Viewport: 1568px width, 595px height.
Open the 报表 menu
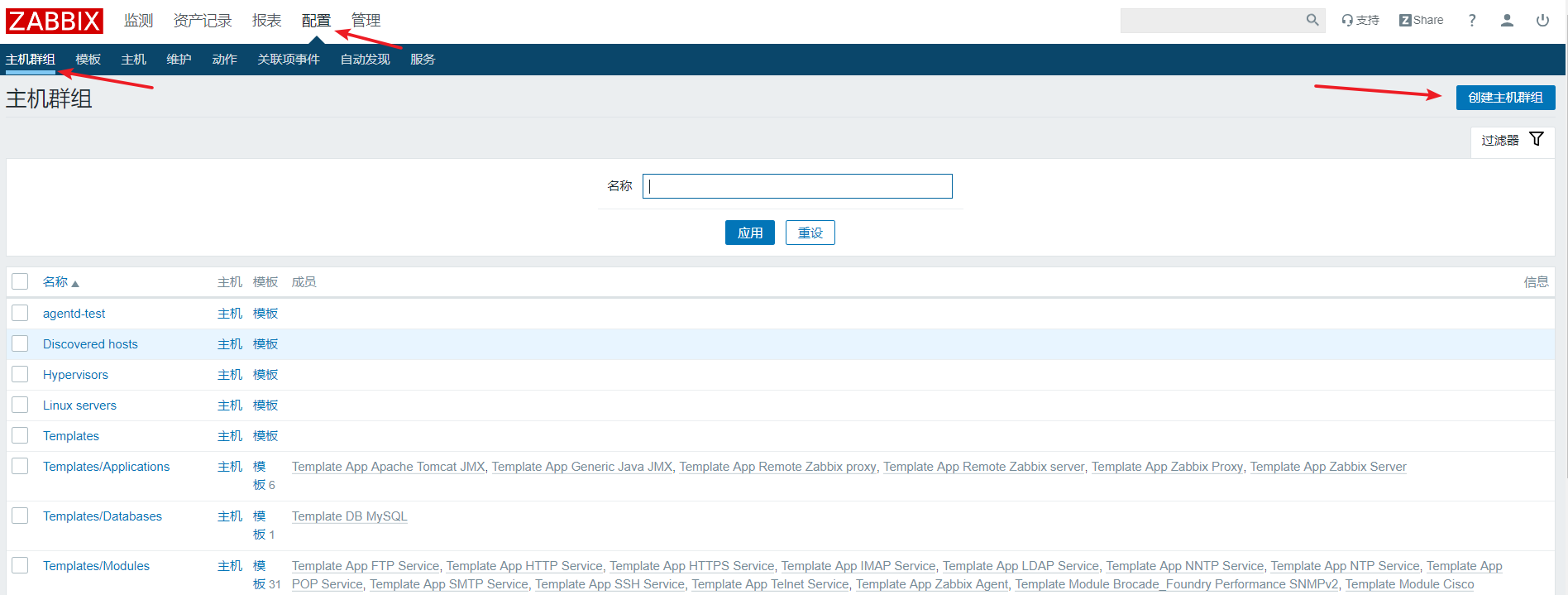[x=266, y=21]
